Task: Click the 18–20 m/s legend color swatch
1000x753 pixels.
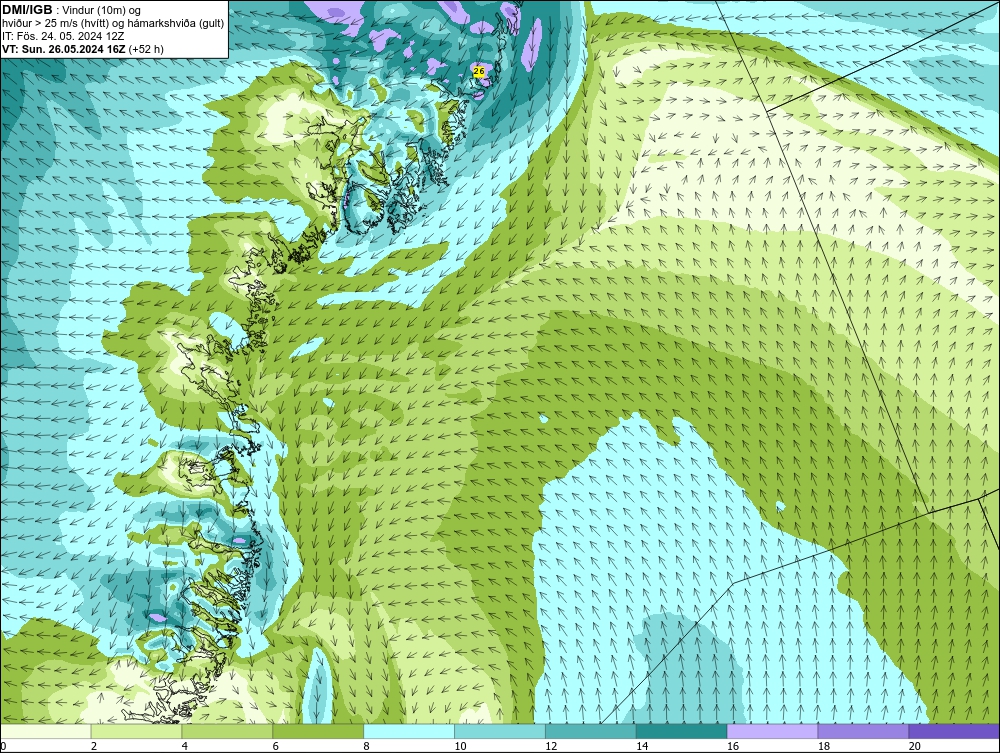Action: click(x=864, y=731)
